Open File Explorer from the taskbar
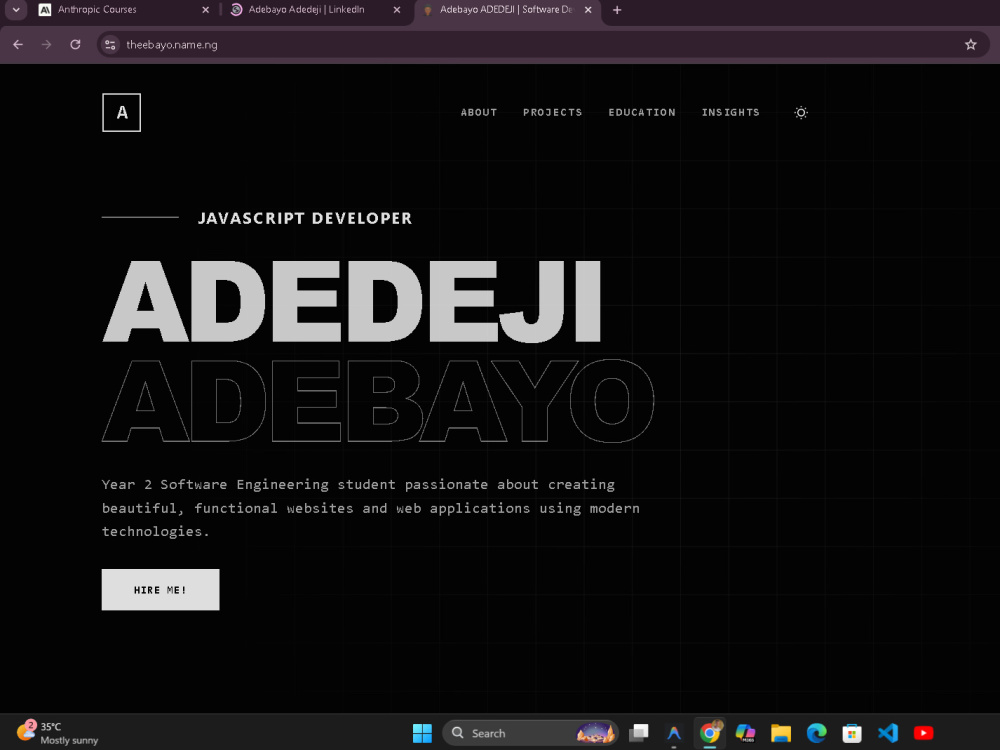Screen dimensions: 1000x750 (781, 733)
